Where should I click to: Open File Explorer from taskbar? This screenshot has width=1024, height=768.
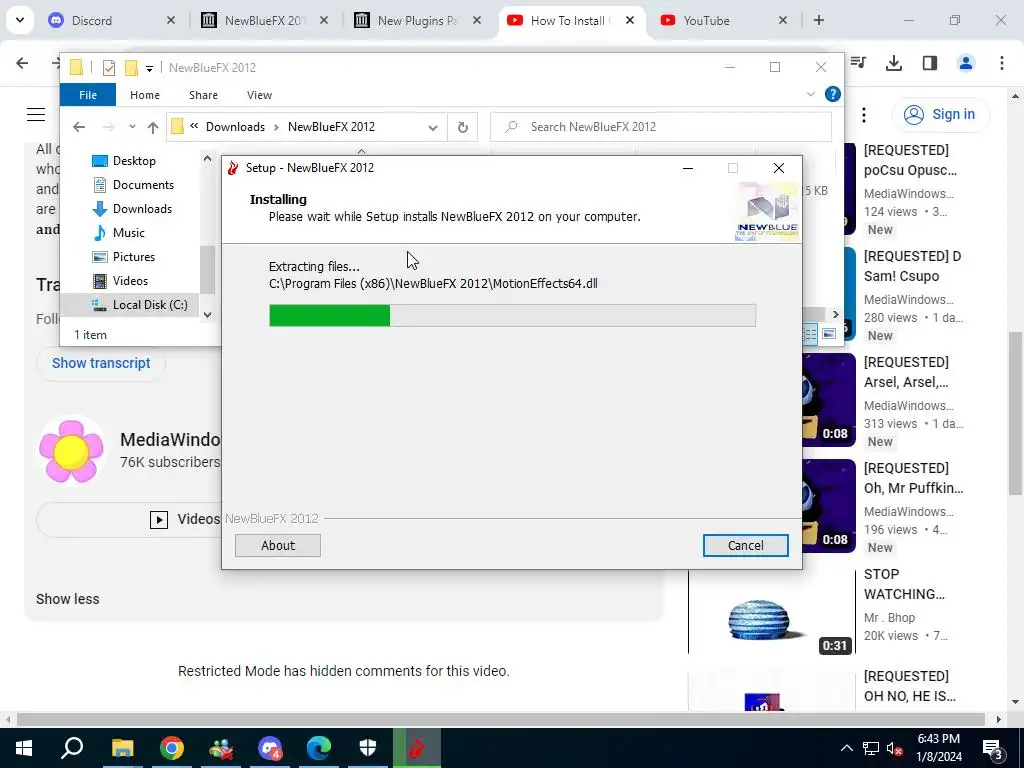coord(122,748)
